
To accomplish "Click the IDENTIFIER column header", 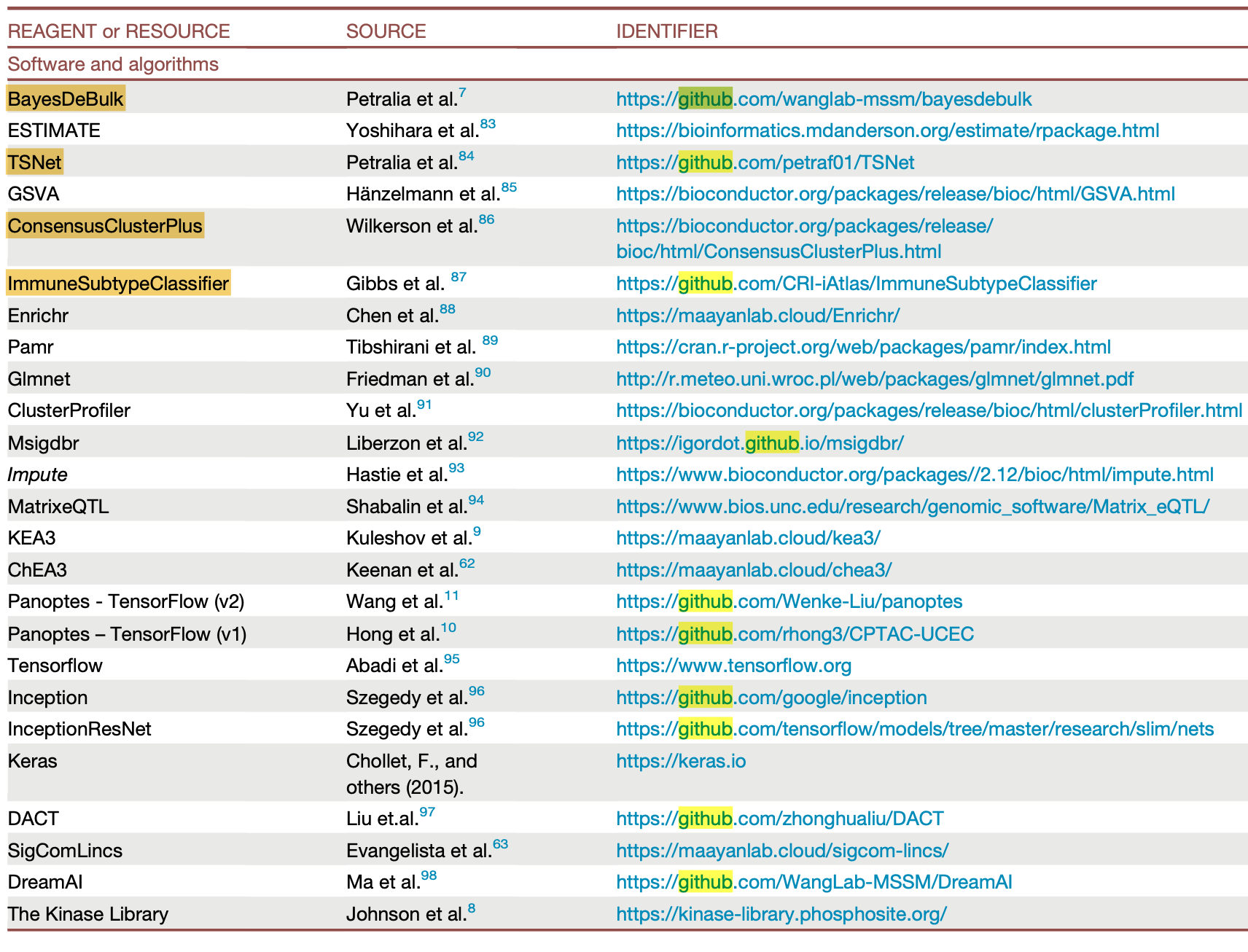I will click(667, 31).
